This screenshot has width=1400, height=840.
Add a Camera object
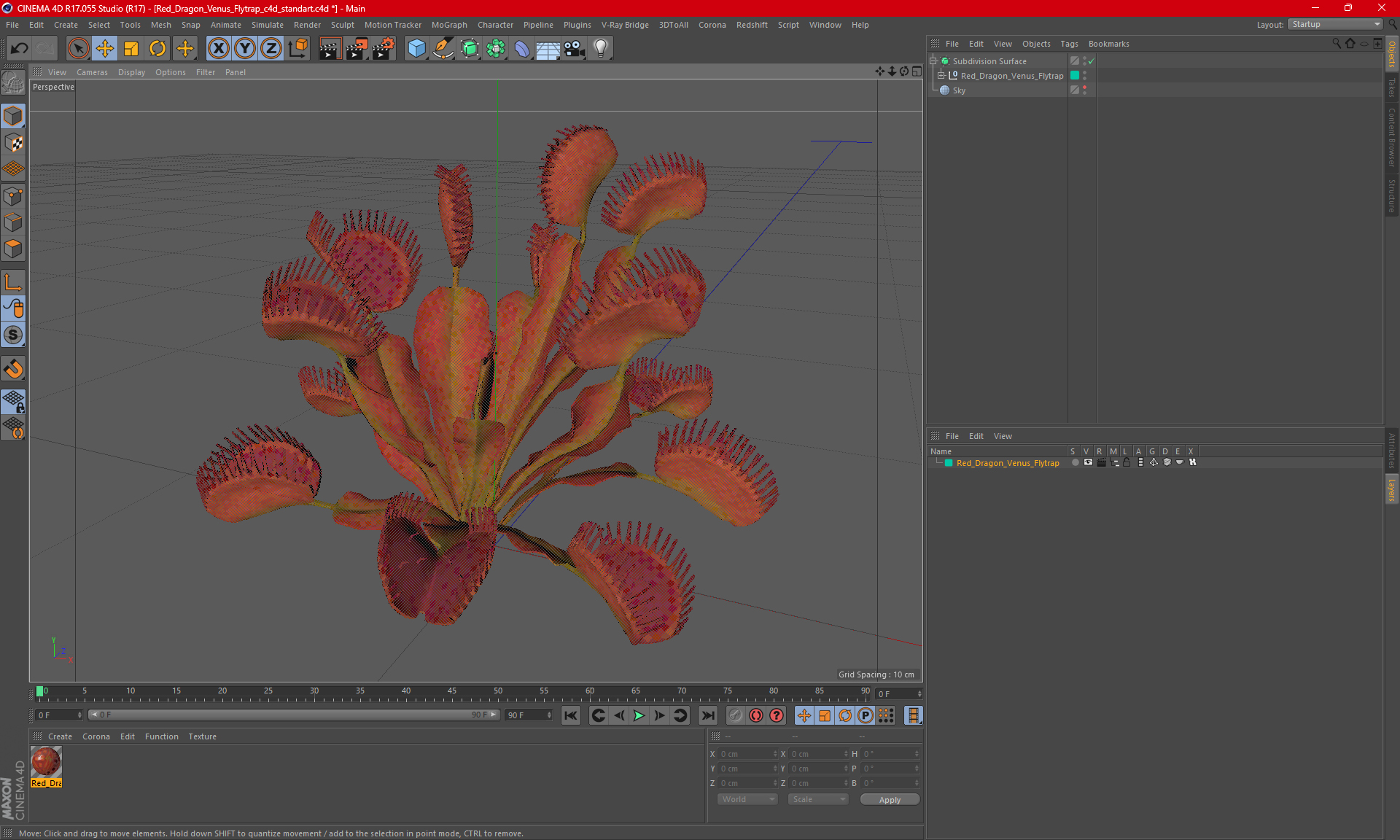[x=574, y=49]
